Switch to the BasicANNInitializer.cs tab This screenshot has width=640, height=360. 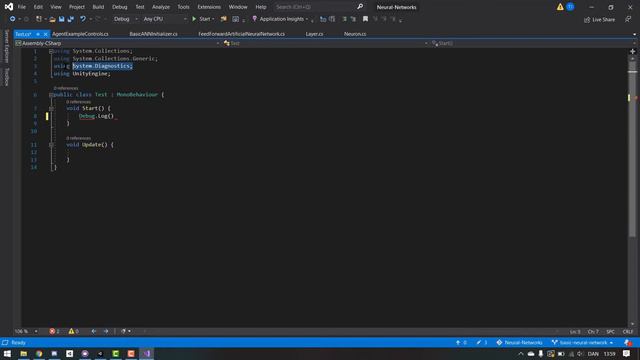(153, 34)
